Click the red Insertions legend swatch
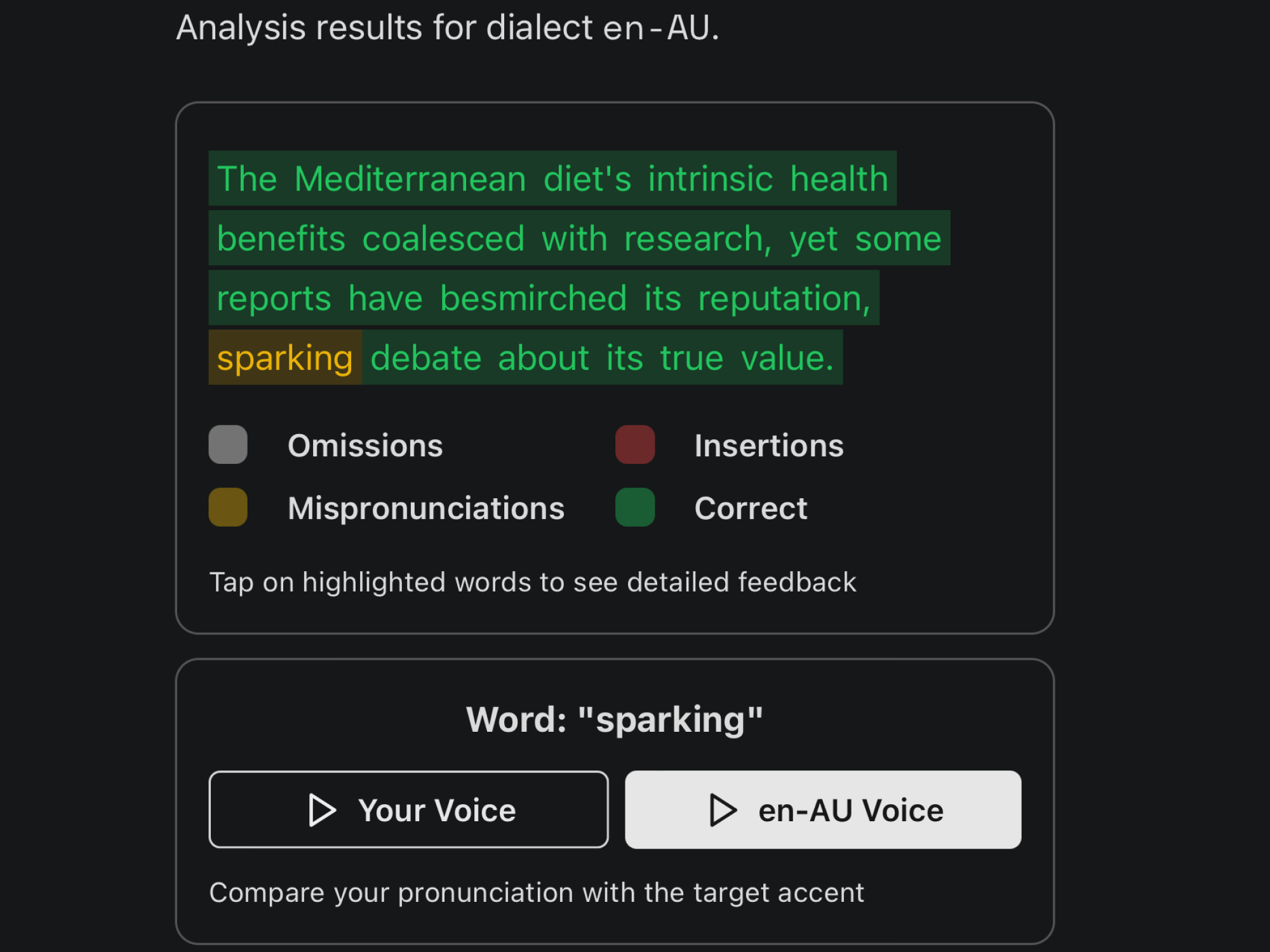Viewport: 1270px width, 952px height. pos(635,445)
